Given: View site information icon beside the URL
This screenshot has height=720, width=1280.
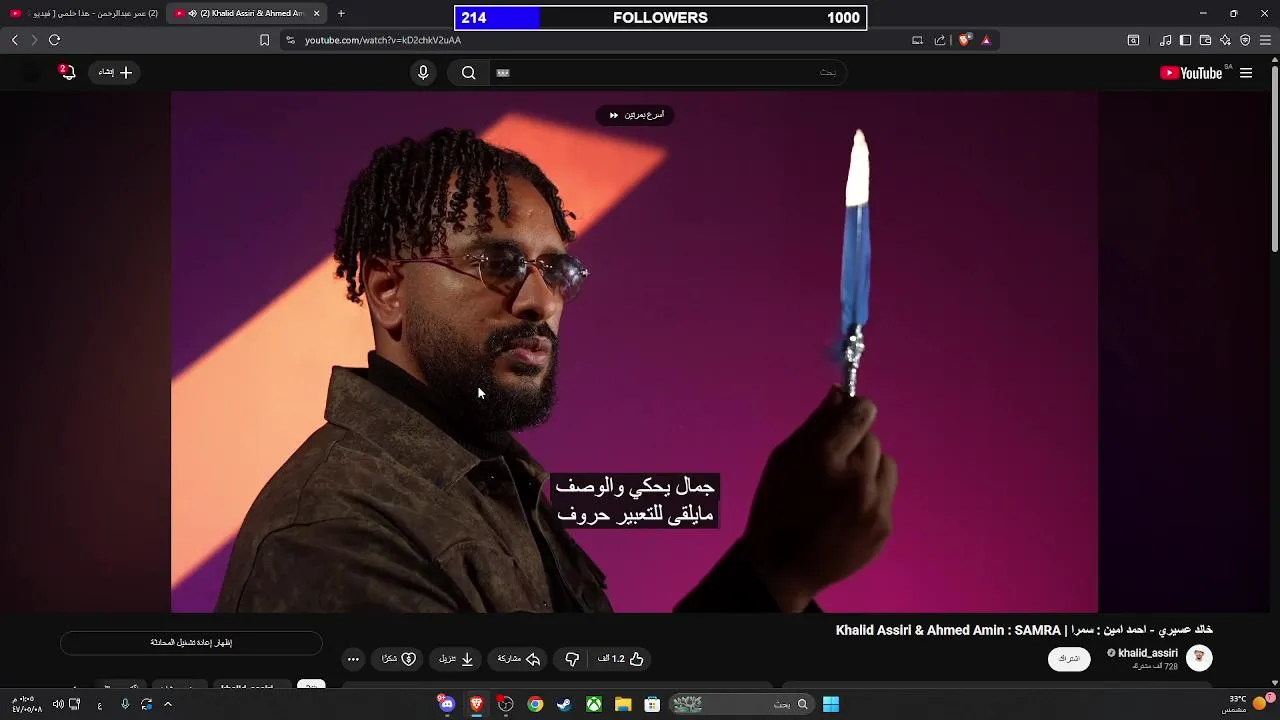Looking at the screenshot, I should pyautogui.click(x=290, y=40).
